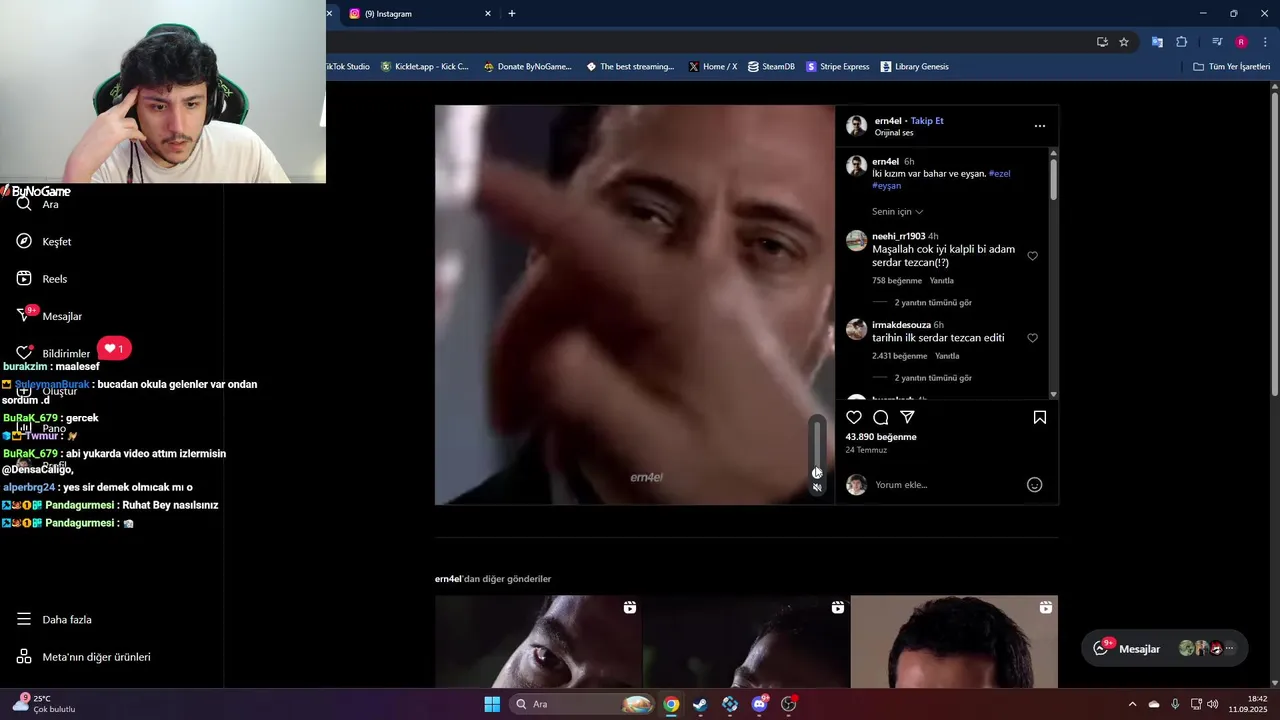
Task: Expand replies under neehi_rr1903 comment
Action: point(933,302)
